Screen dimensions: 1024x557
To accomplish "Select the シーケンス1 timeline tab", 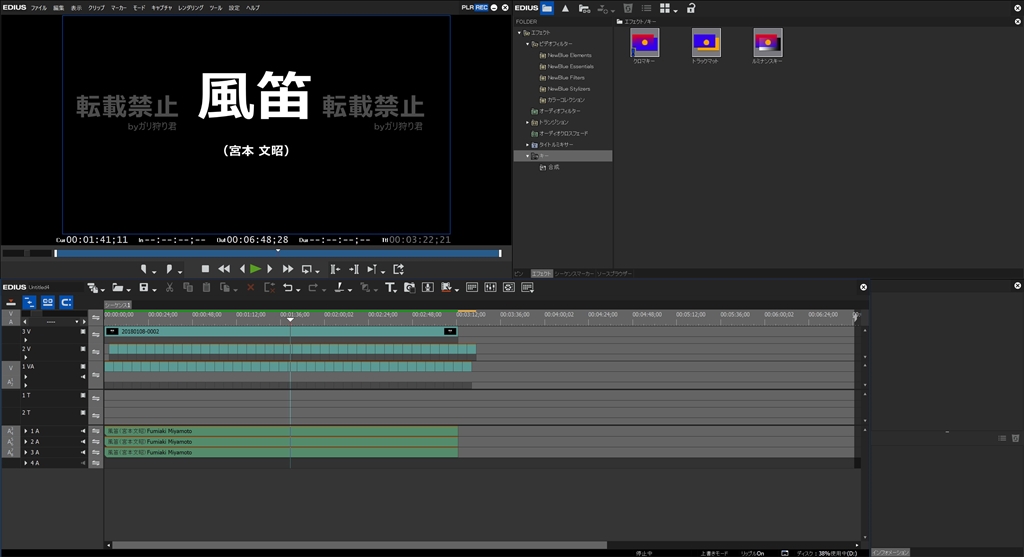I will (x=118, y=304).
